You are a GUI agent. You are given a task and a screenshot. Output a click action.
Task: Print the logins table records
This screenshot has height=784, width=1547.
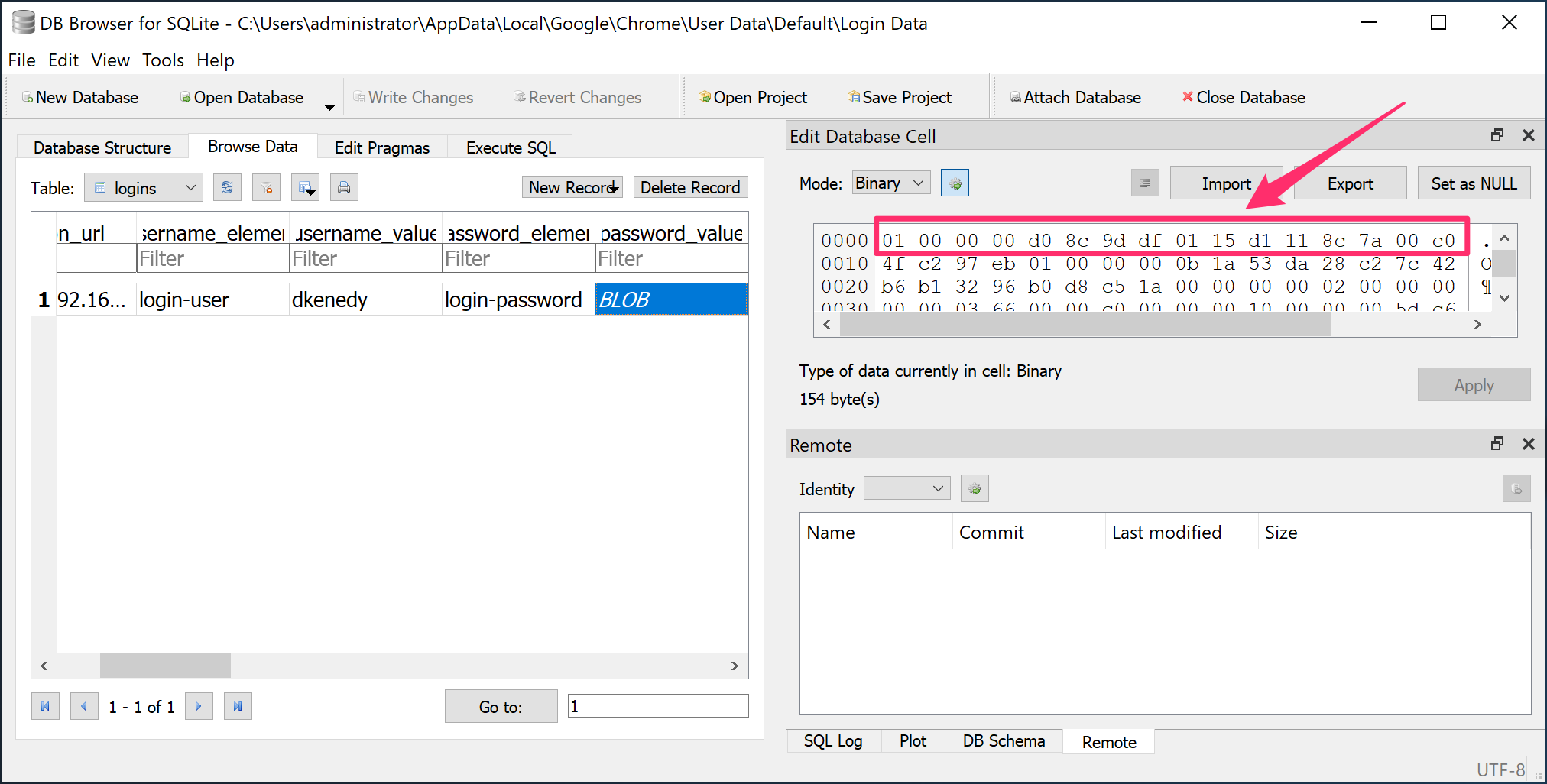coord(344,186)
